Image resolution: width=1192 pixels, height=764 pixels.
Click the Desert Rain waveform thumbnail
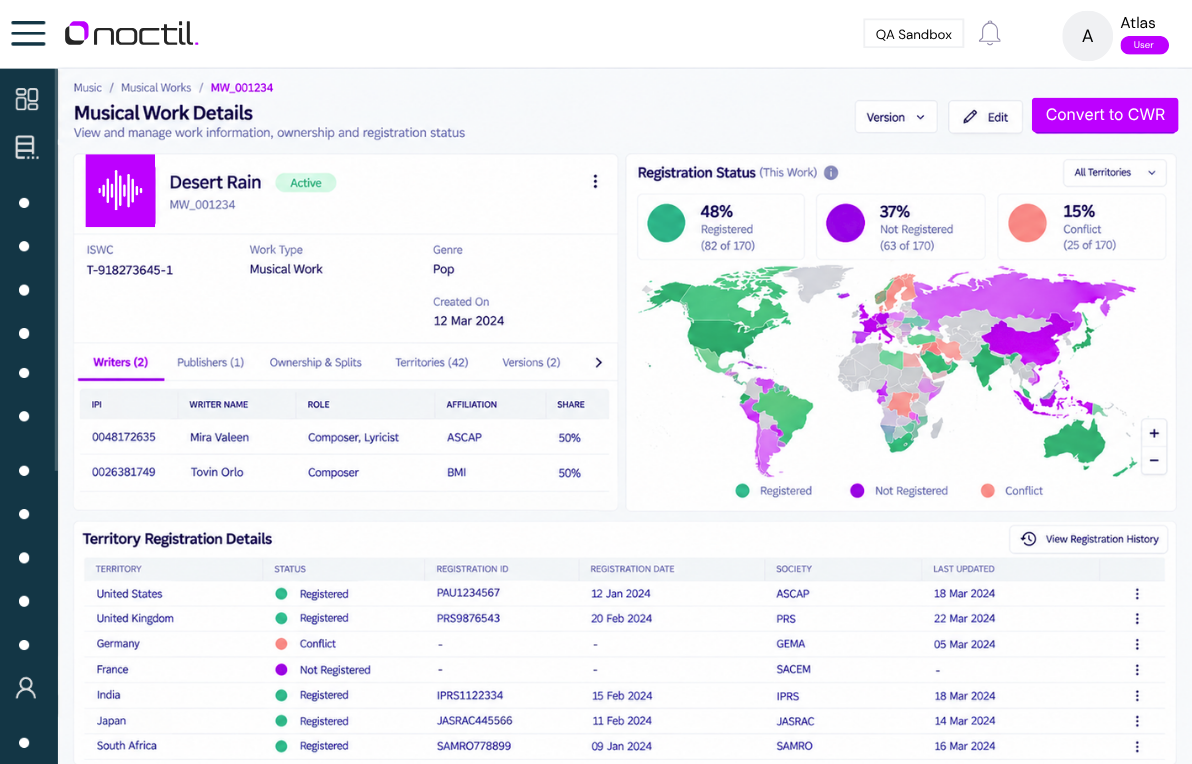tap(120, 190)
